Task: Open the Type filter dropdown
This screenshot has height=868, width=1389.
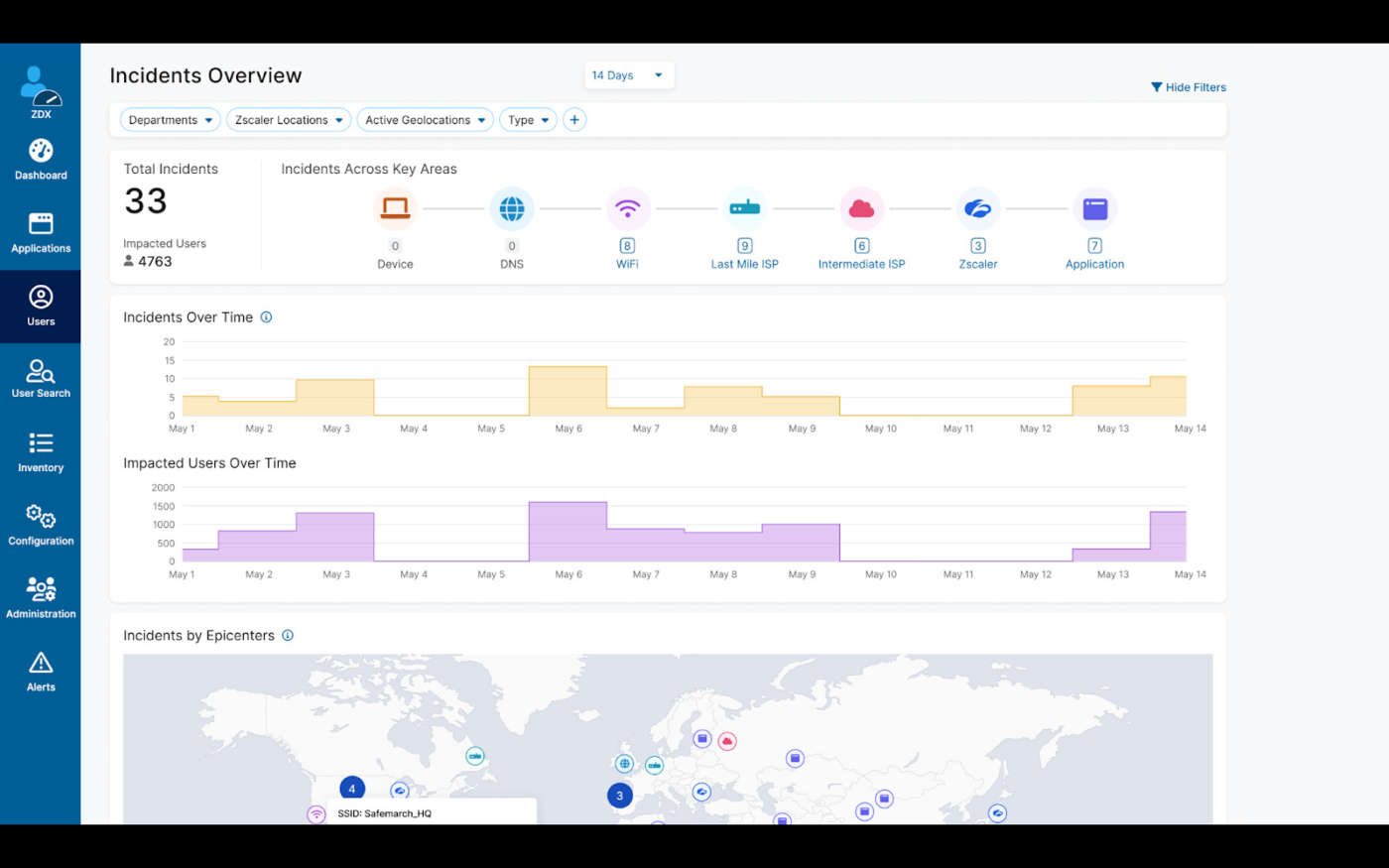Action: [528, 119]
